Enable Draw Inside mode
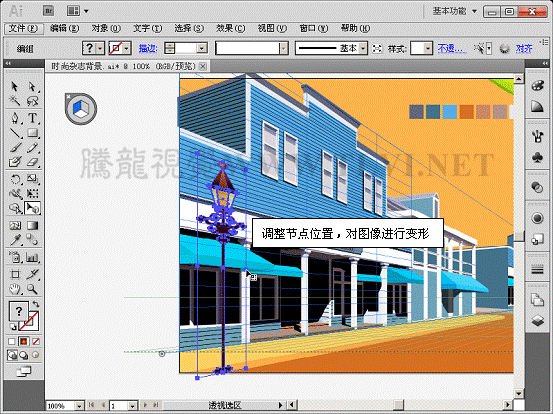The width and height of the screenshot is (553, 414). tap(35, 355)
